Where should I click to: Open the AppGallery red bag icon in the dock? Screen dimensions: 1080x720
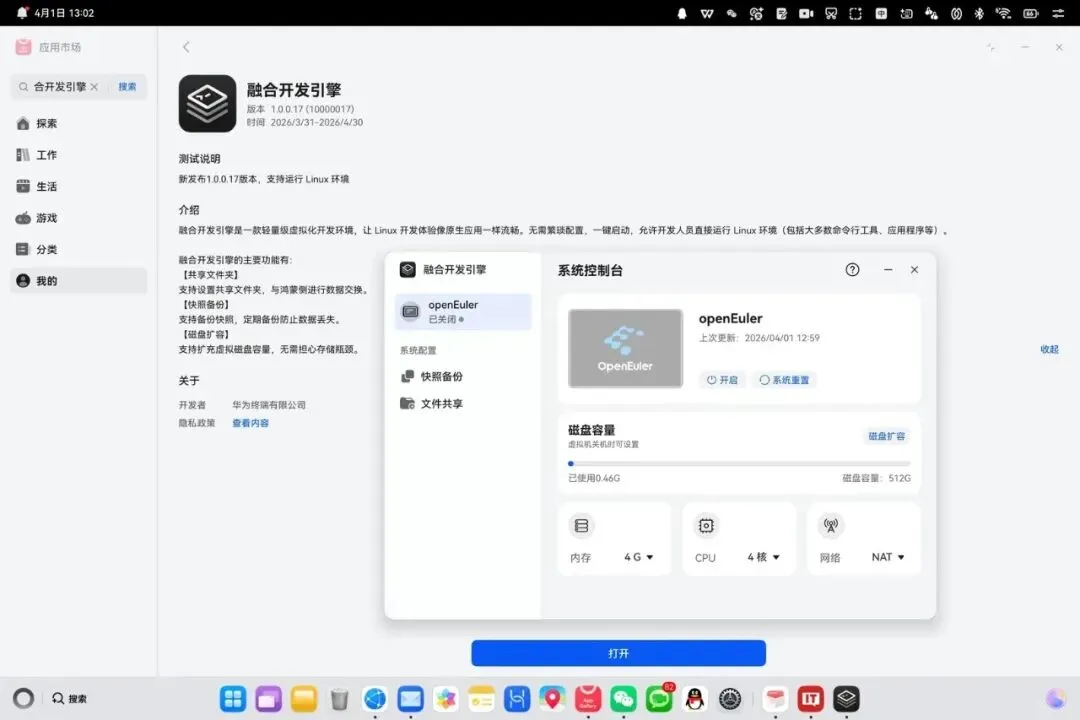pos(588,699)
